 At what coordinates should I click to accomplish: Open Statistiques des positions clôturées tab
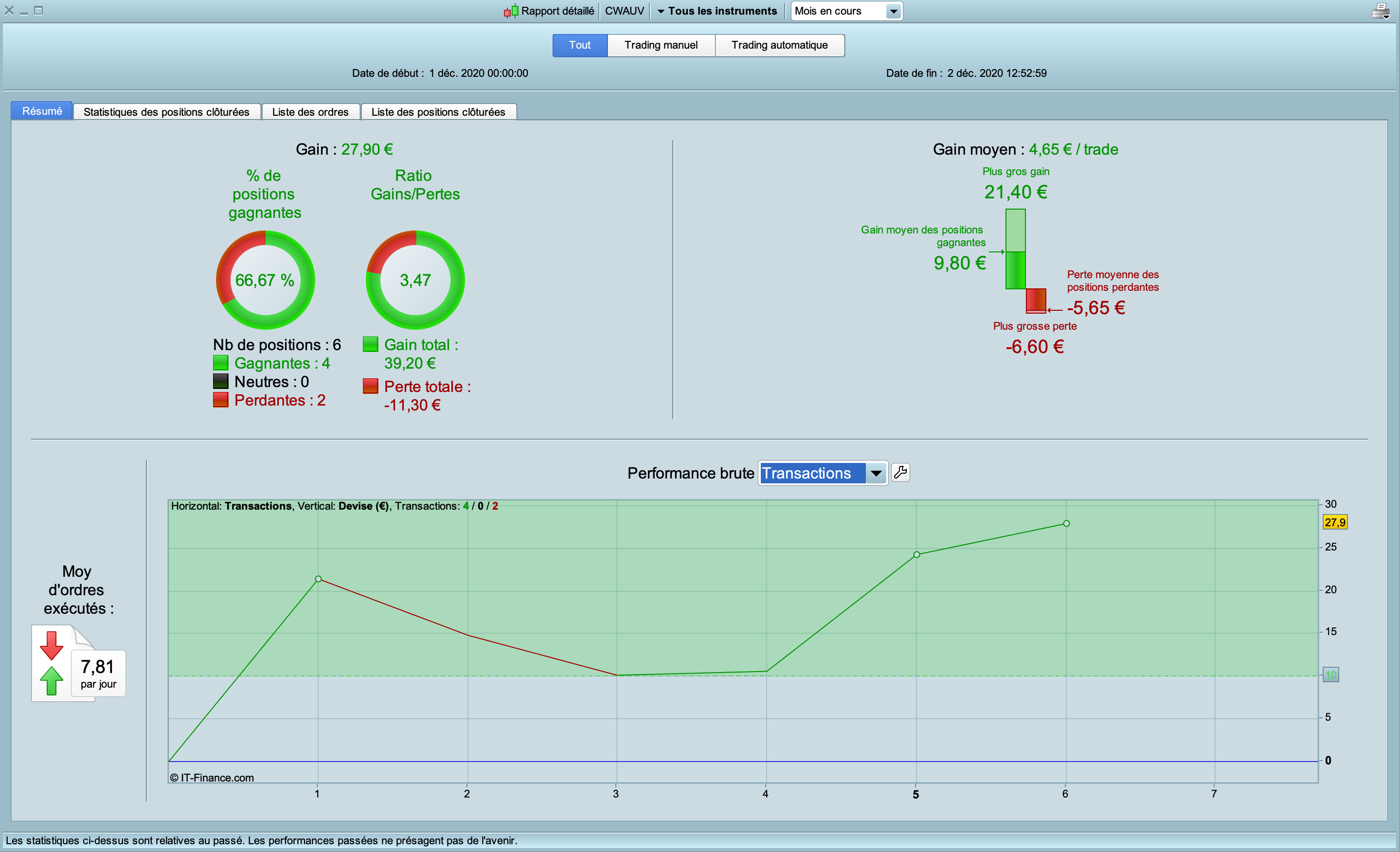tap(166, 112)
